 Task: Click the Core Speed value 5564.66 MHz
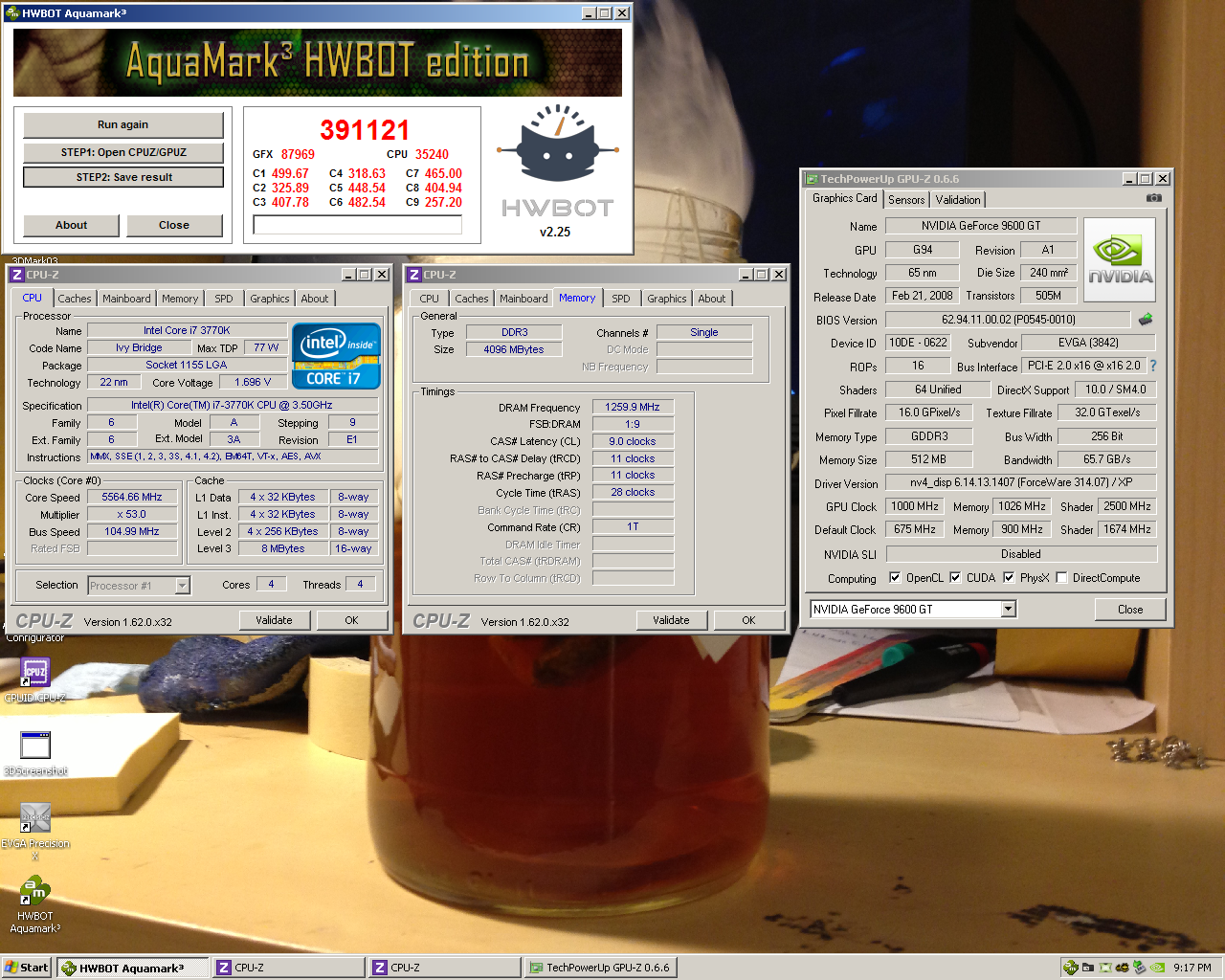[132, 498]
